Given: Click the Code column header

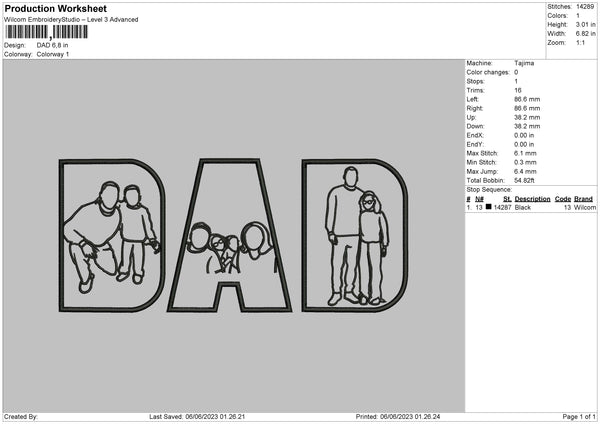Looking at the screenshot, I should [x=563, y=199].
